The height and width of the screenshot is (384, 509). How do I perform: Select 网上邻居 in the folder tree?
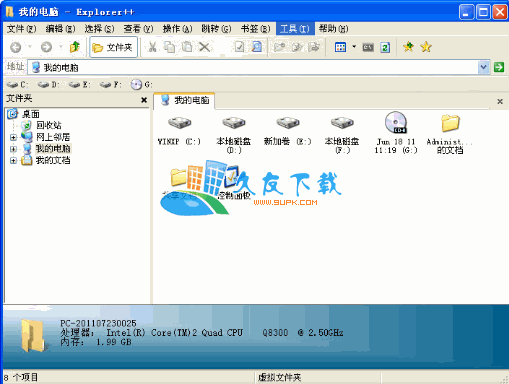tap(53, 137)
